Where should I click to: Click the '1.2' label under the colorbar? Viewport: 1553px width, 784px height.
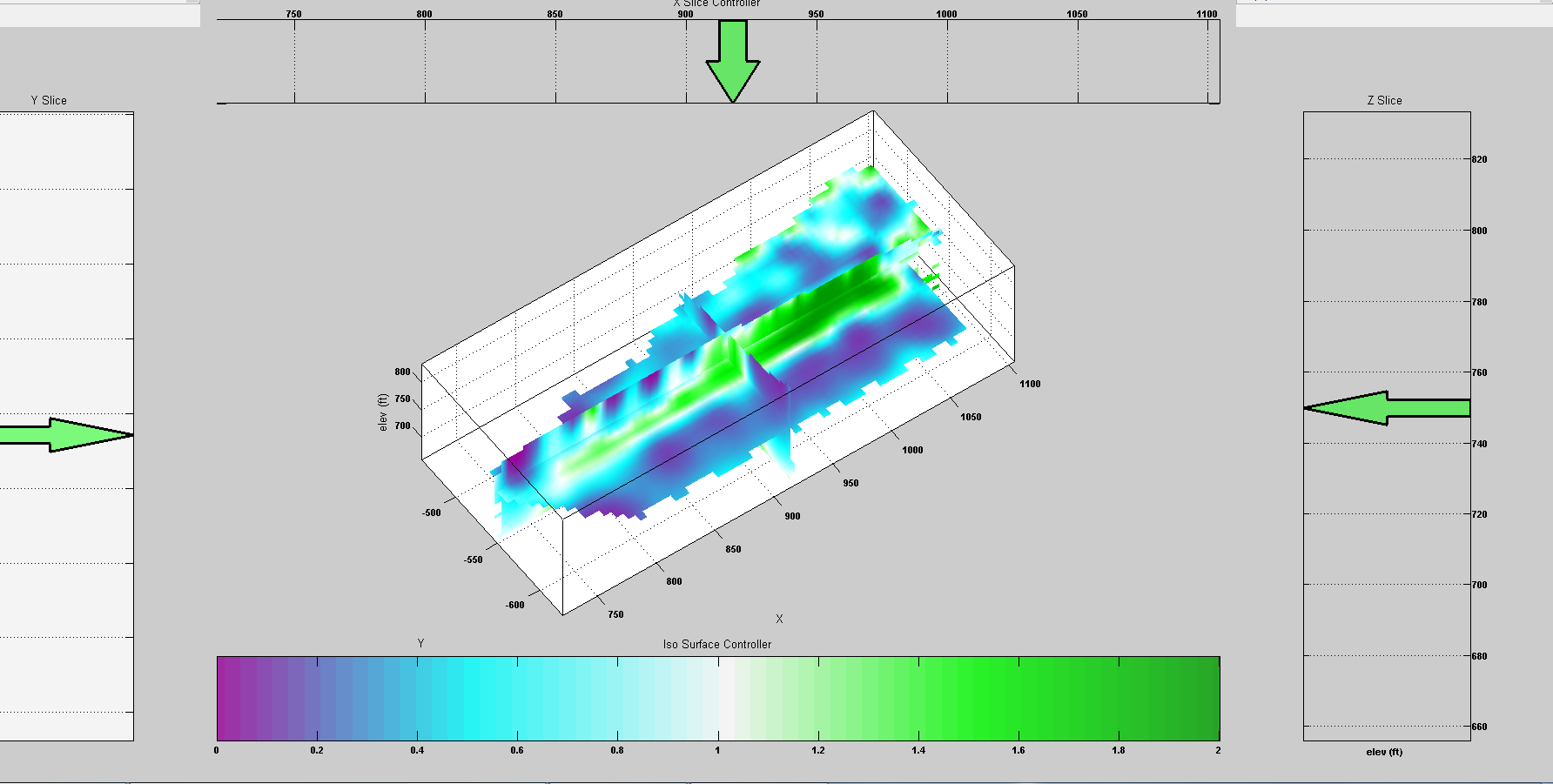click(818, 751)
